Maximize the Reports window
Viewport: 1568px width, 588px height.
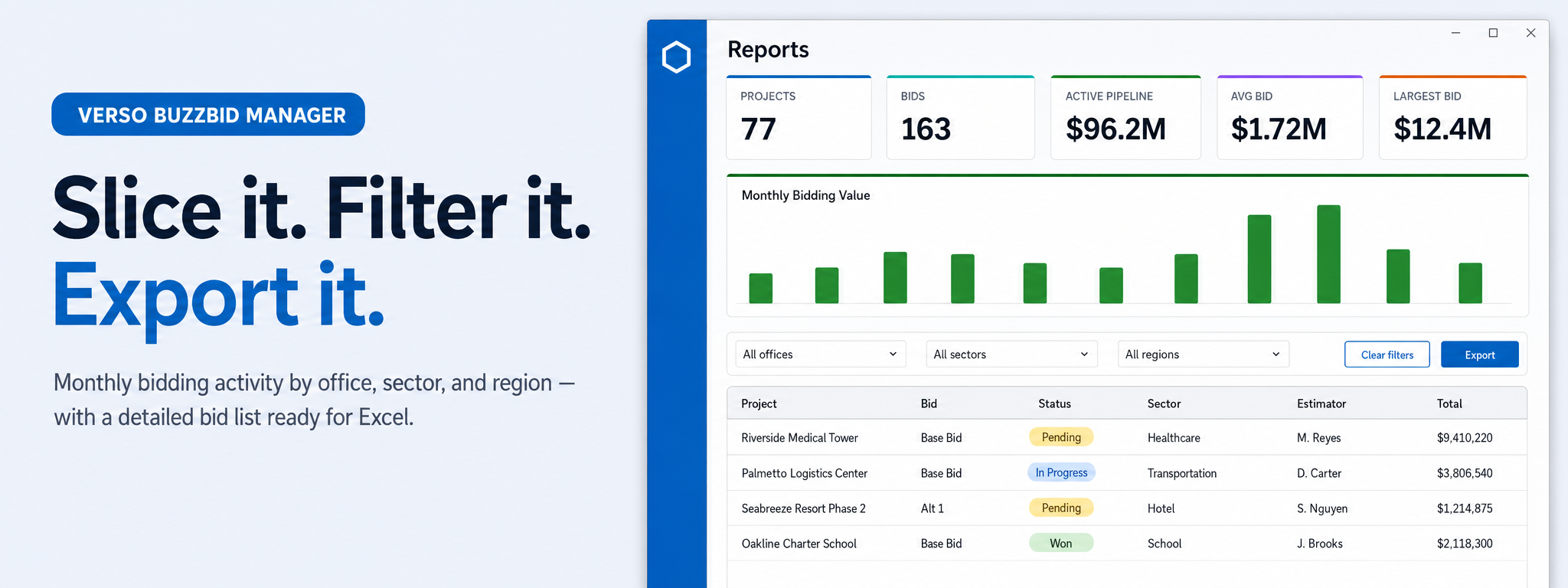click(1493, 33)
